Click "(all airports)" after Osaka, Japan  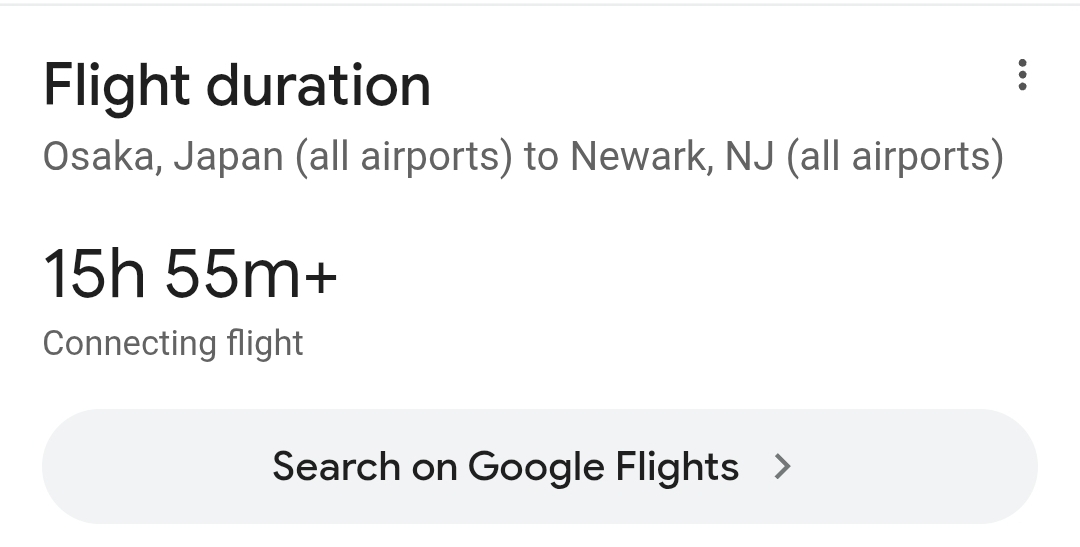point(404,157)
